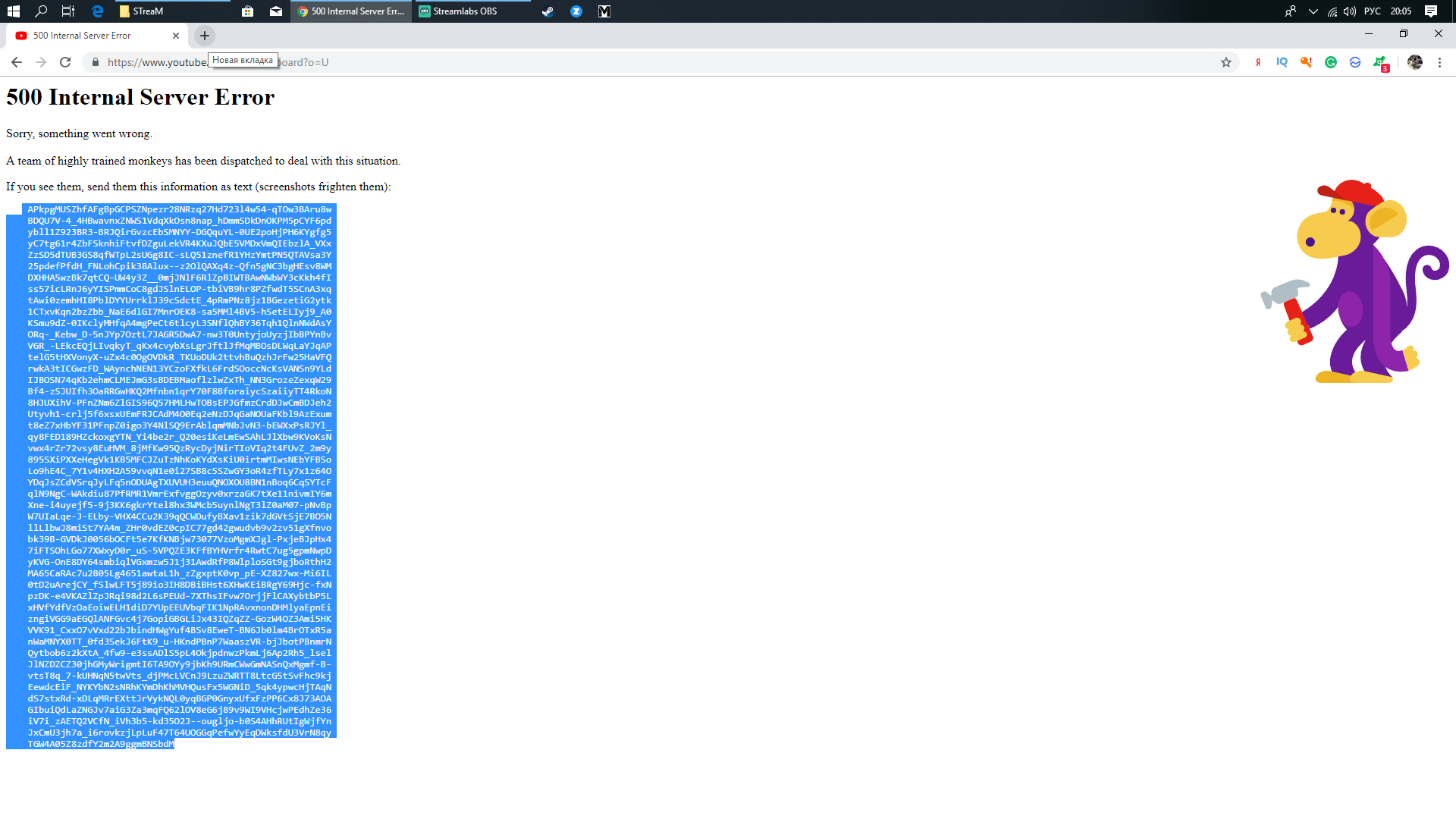Open the clock showing 20:05
Viewport: 1456px width, 819px height.
1401,11
